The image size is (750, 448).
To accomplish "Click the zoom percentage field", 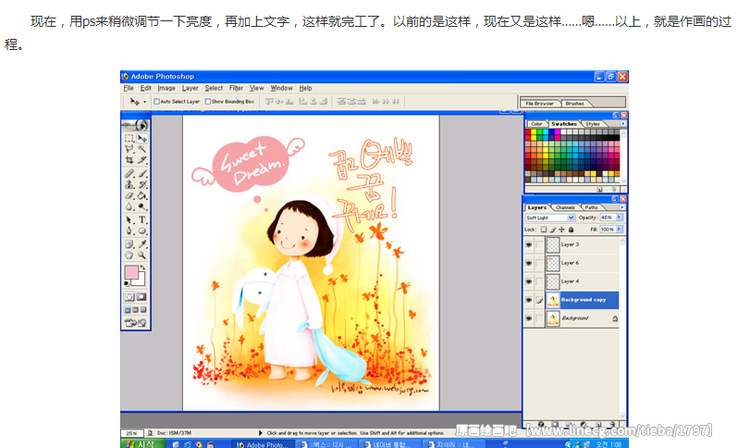I will [132, 433].
